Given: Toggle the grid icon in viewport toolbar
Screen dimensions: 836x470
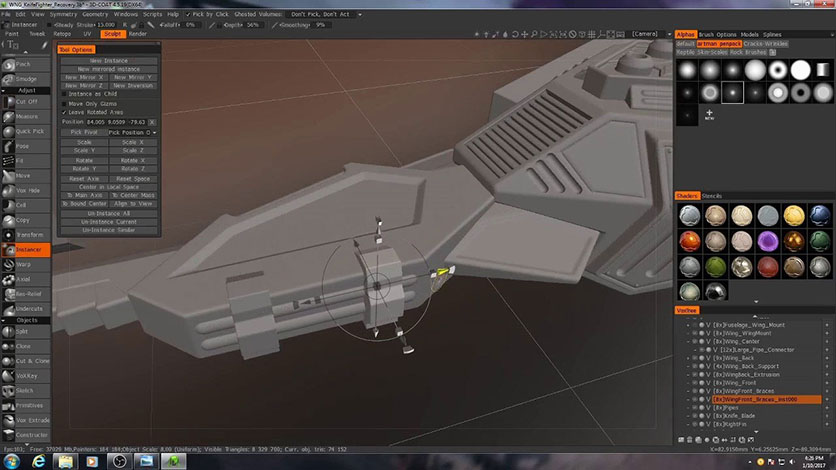Looking at the screenshot, I should click(591, 34).
